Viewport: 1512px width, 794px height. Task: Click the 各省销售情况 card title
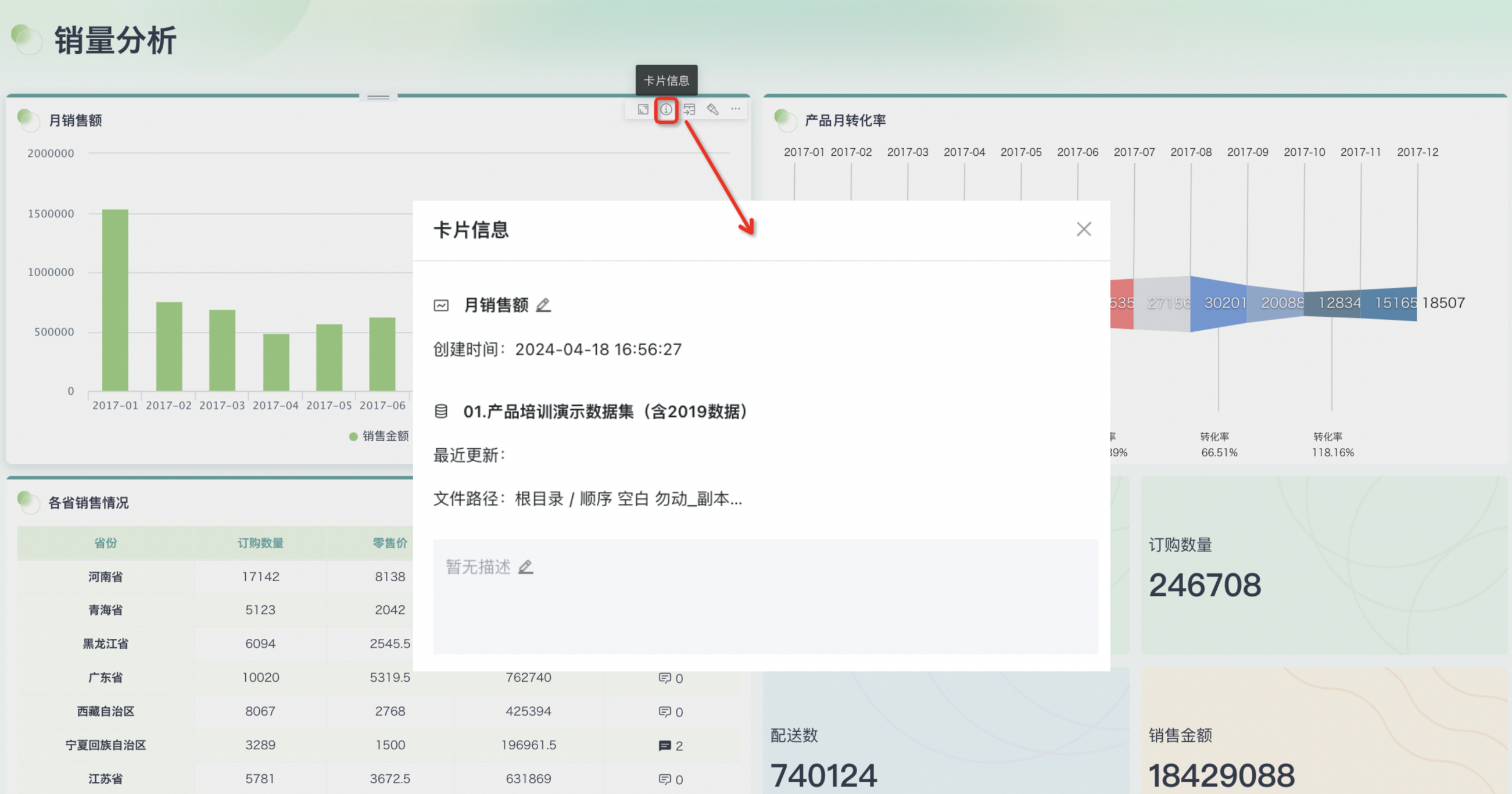88,503
